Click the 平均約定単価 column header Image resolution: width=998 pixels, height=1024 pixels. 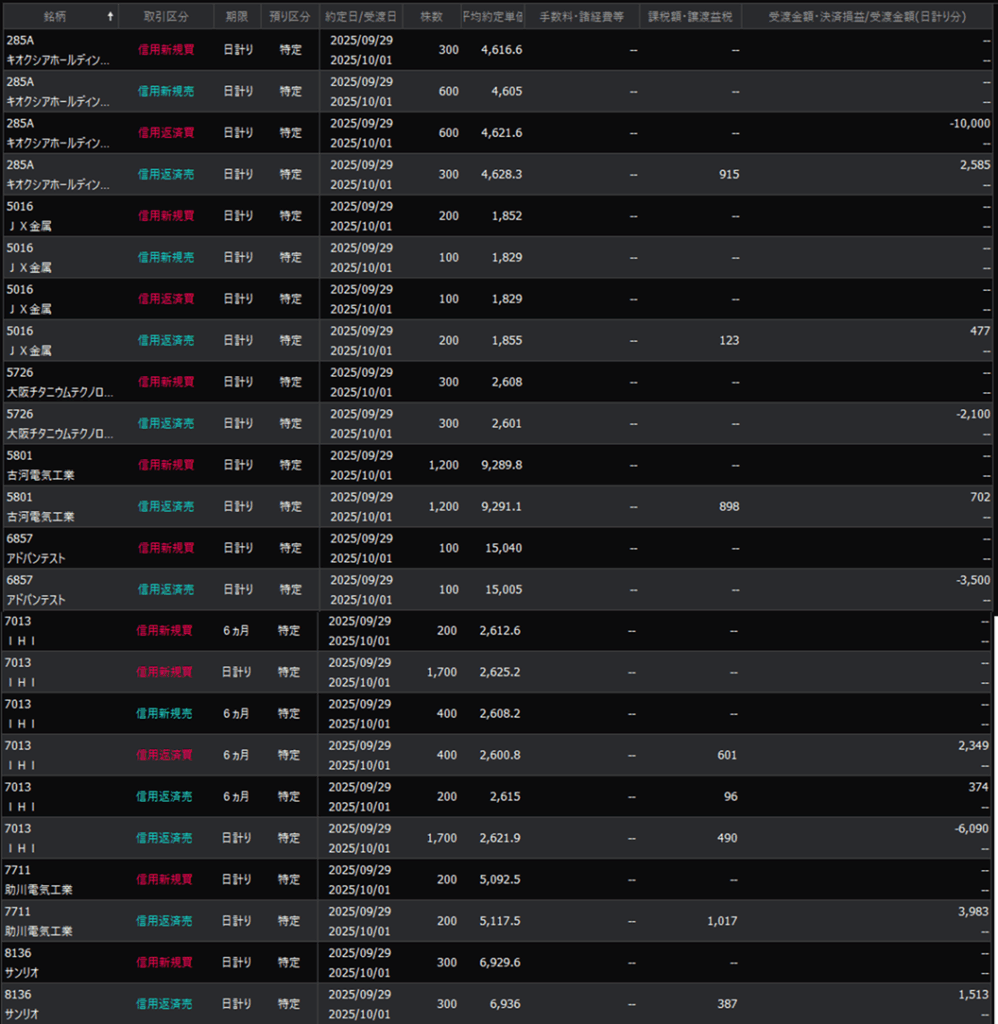coord(493,17)
